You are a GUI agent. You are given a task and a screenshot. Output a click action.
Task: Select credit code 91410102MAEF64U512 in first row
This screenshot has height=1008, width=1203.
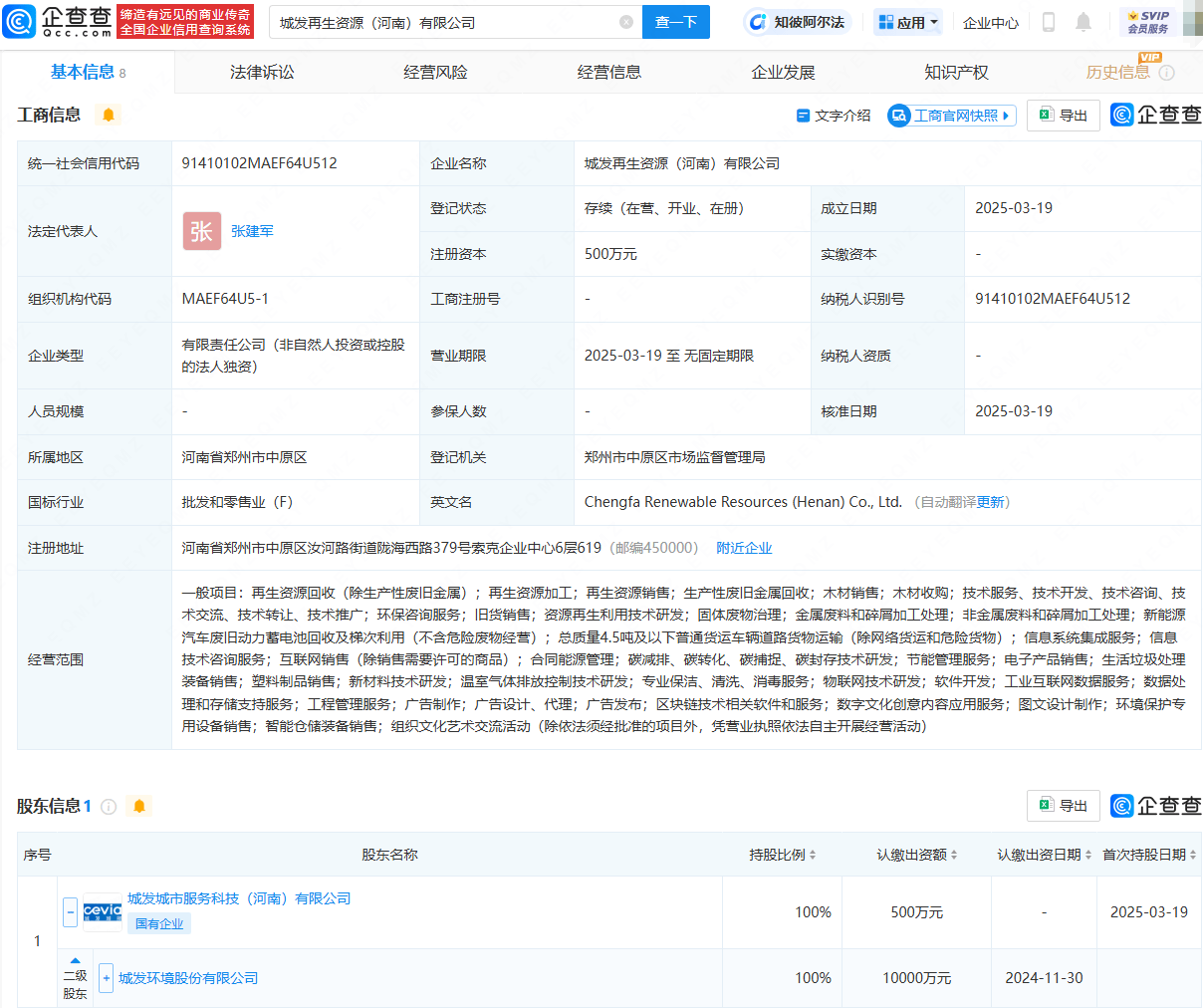(259, 163)
